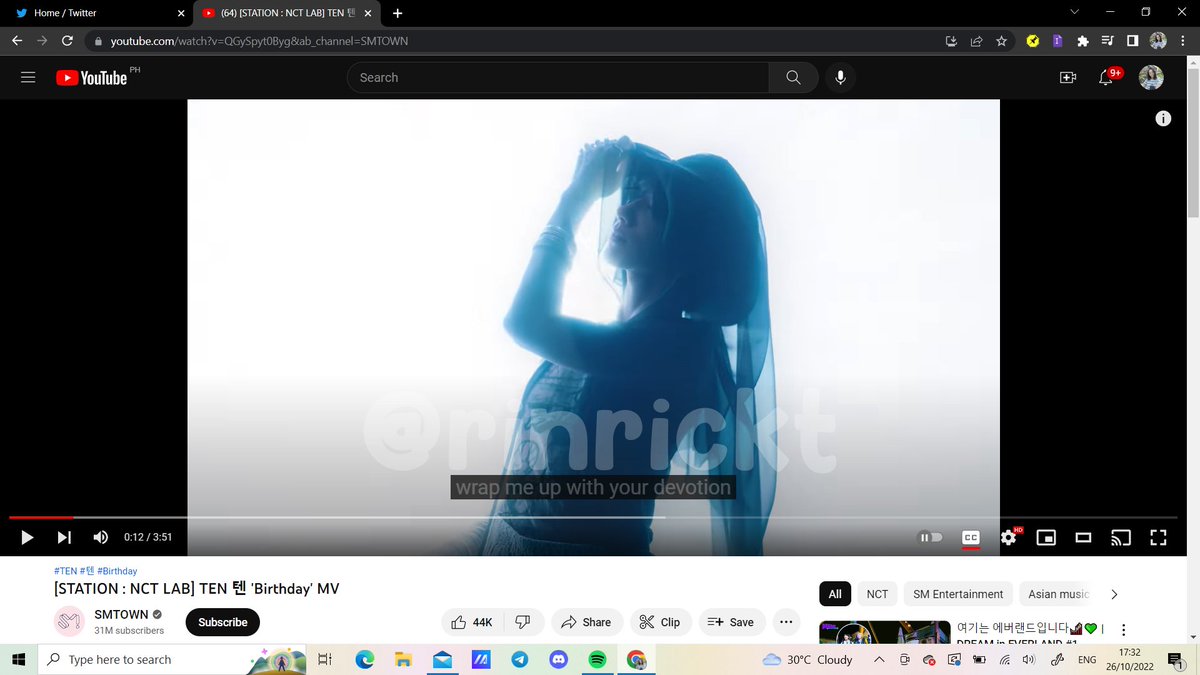Go to YouTube home via logo
Image resolution: width=1200 pixels, height=675 pixels.
point(92,78)
